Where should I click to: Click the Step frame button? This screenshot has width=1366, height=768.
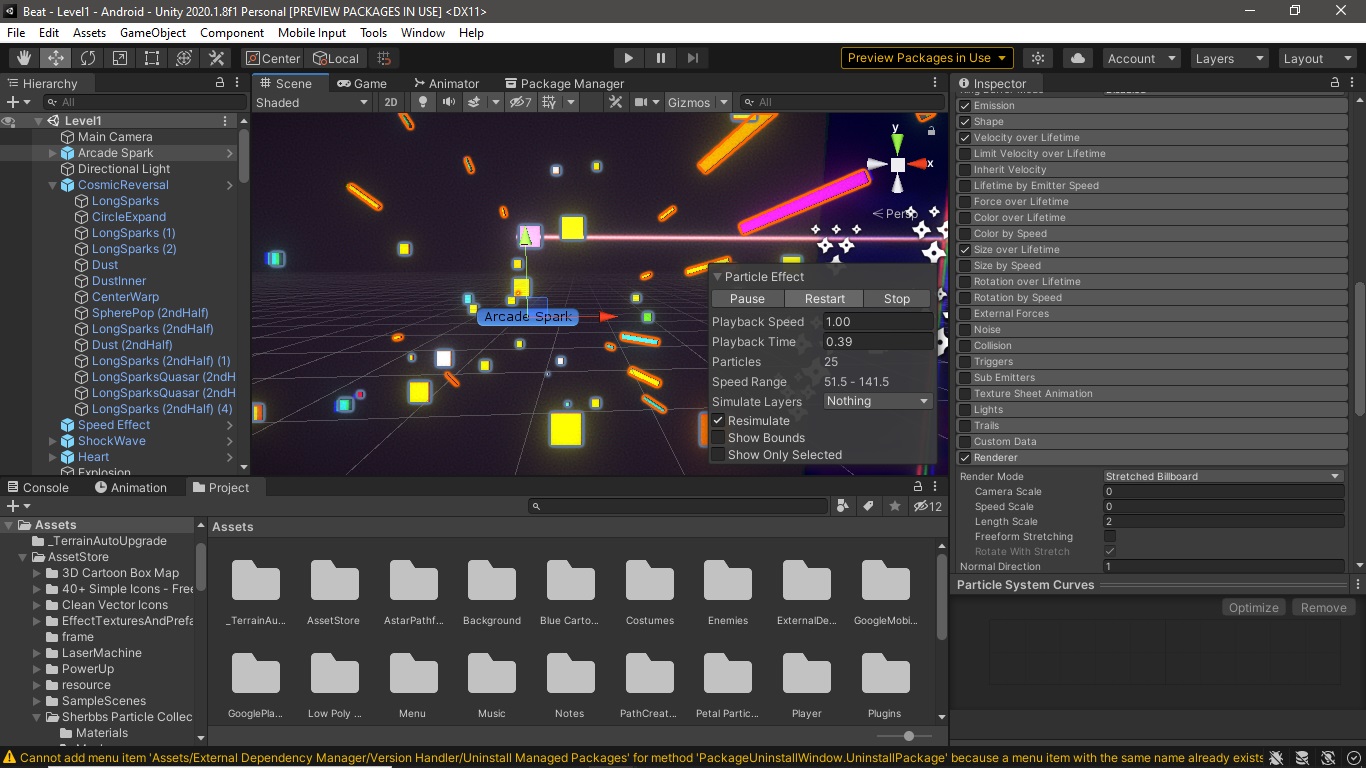click(692, 58)
